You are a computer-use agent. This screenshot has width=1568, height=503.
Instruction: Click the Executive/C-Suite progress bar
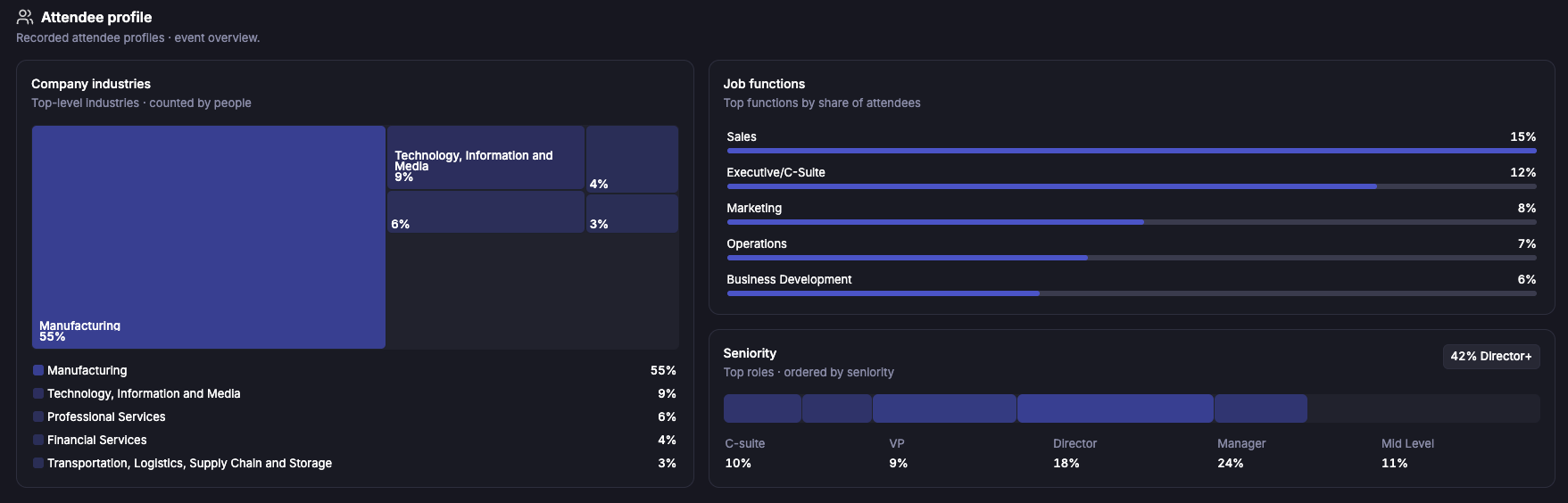[x=1132, y=186]
